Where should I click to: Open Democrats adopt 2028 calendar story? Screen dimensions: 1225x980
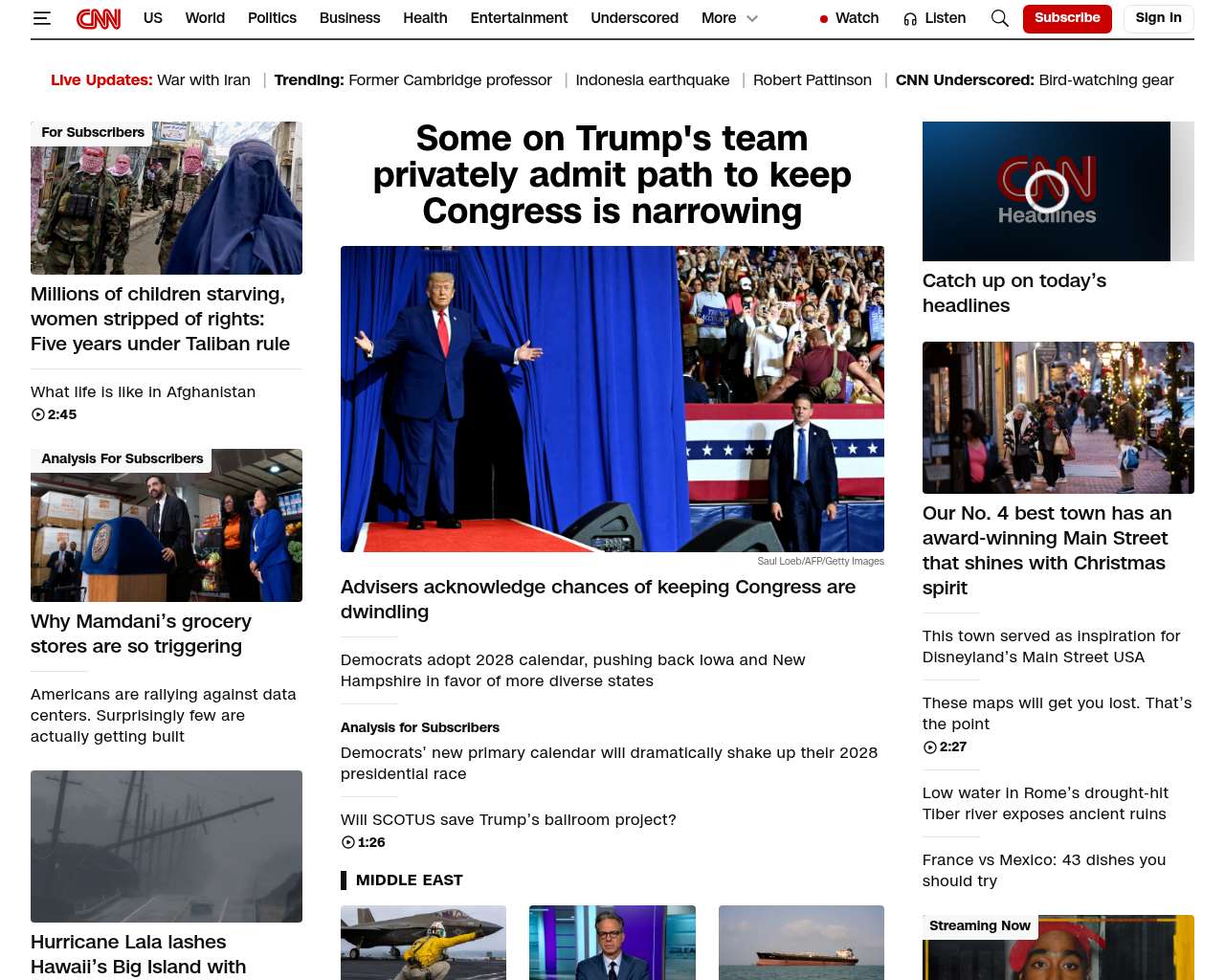click(573, 670)
